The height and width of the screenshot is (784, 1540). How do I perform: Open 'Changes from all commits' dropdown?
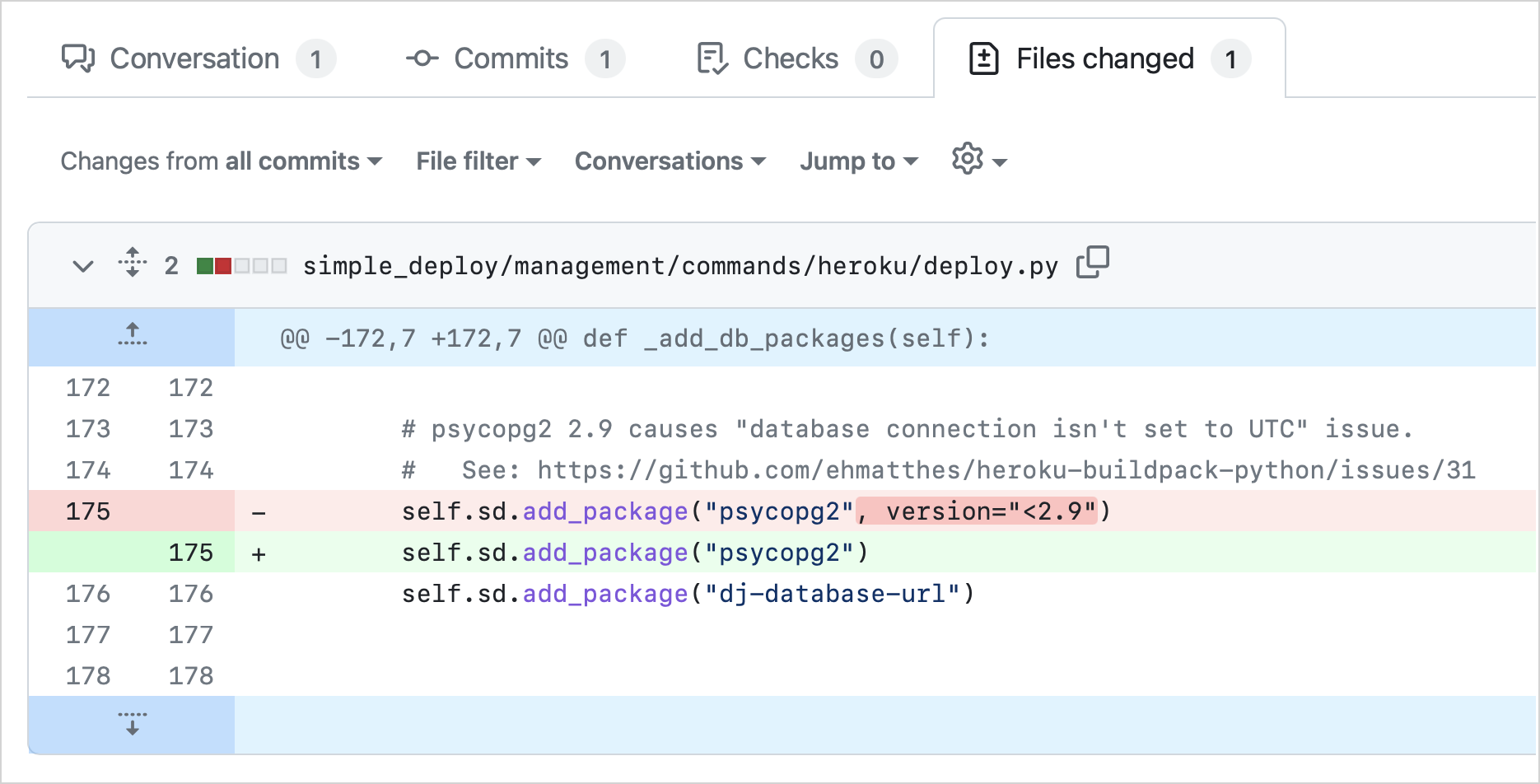221,161
